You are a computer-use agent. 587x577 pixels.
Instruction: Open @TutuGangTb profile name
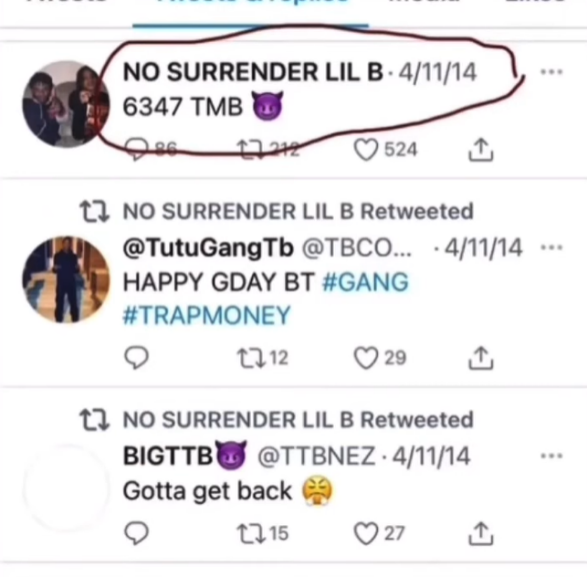tap(208, 249)
